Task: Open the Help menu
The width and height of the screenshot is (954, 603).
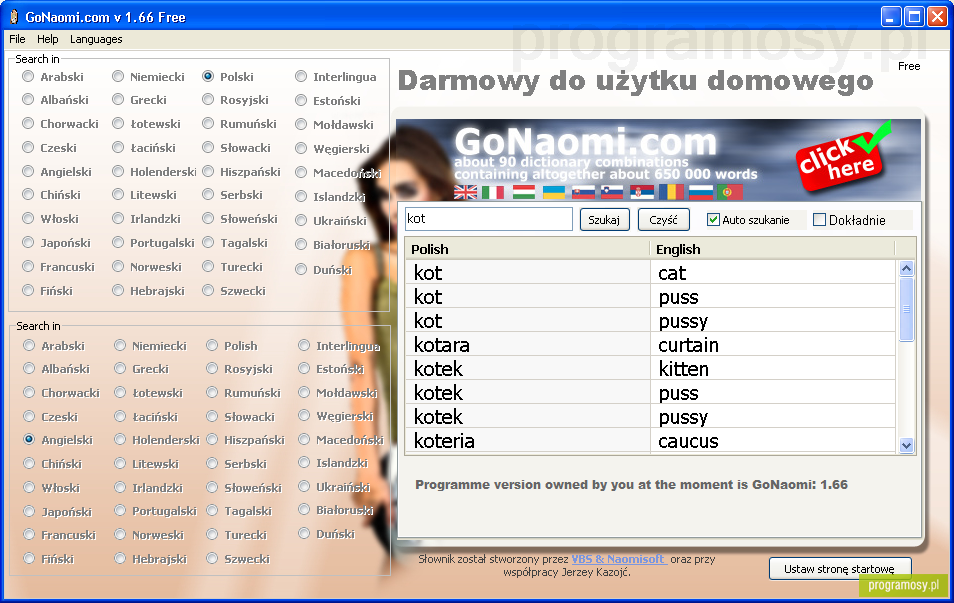Action: [x=47, y=39]
